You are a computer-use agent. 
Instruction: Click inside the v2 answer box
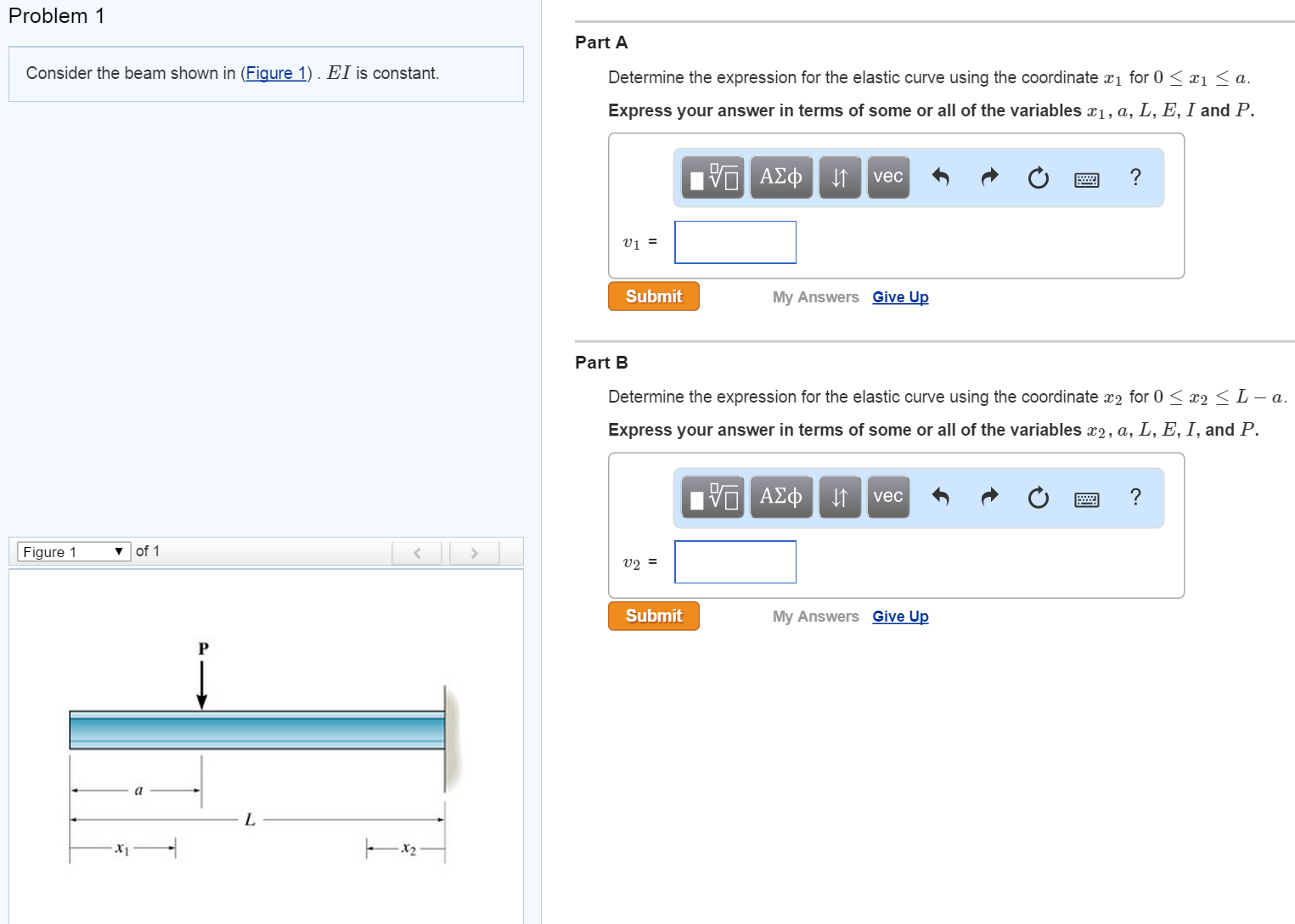[735, 561]
